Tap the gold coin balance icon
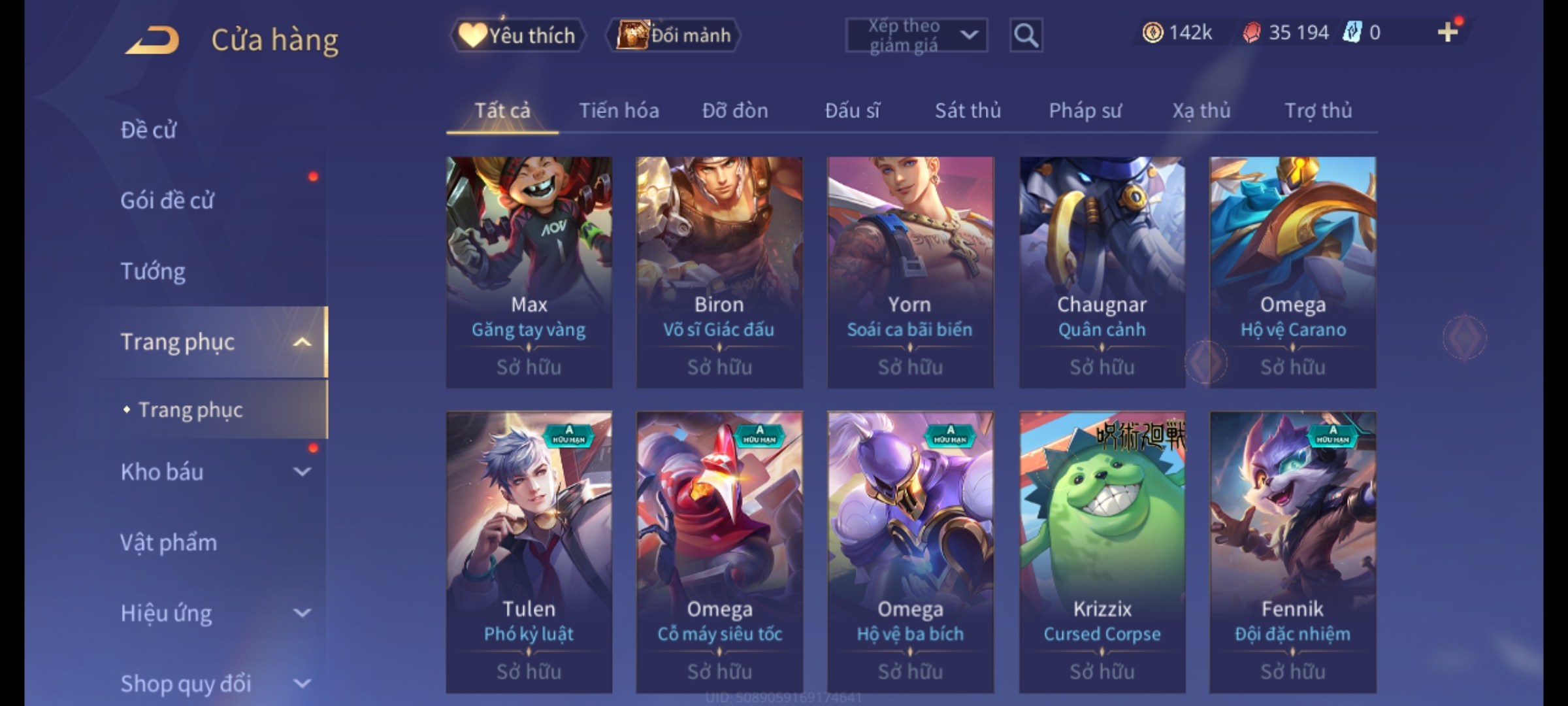1568x706 pixels. pos(1152,33)
